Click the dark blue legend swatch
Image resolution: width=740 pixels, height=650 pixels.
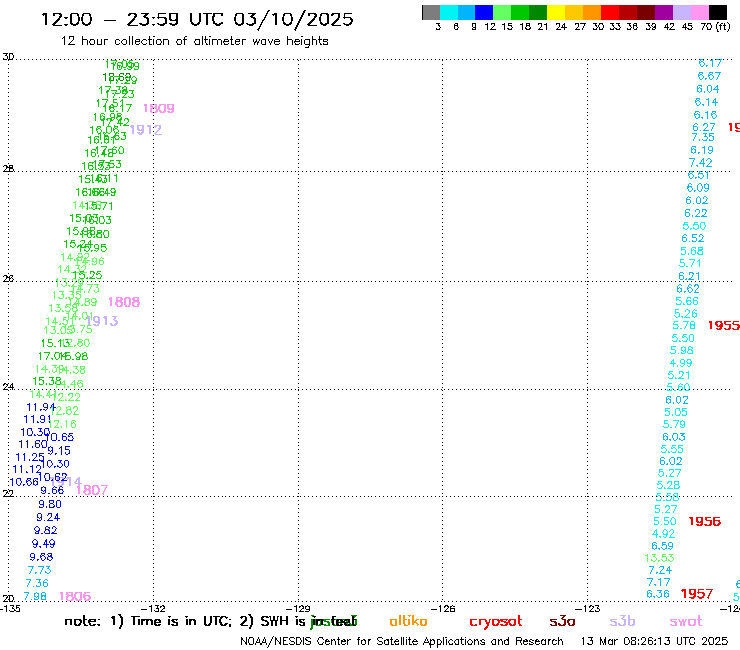(x=484, y=12)
